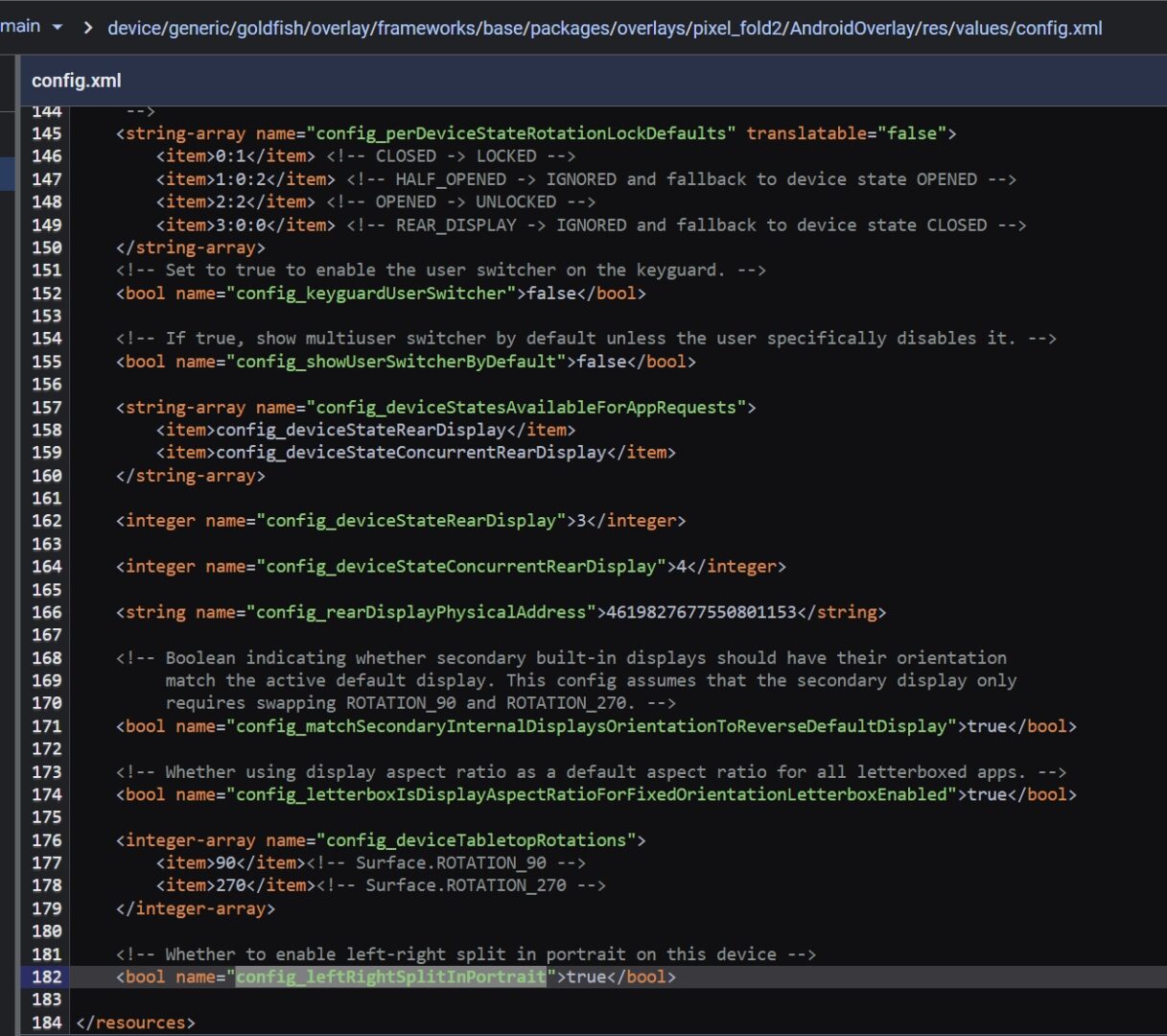Click line number 182
Image resolution: width=1167 pixels, height=1036 pixels.
point(46,977)
